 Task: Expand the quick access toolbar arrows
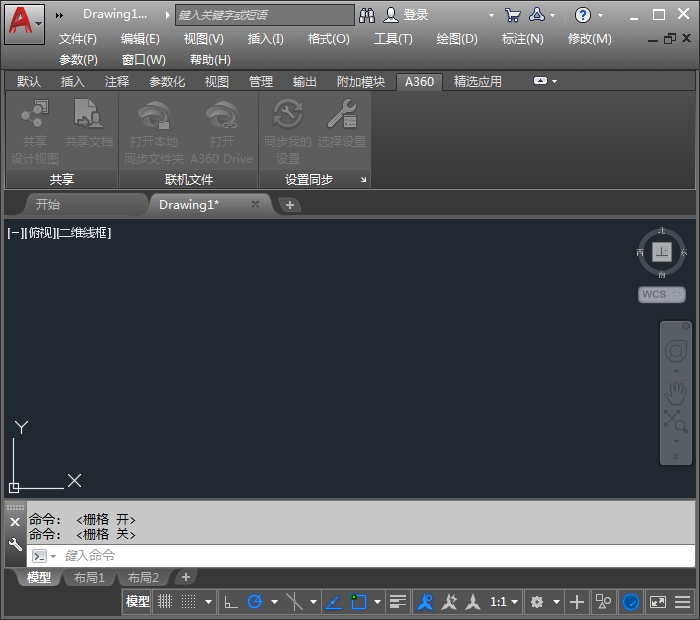(59, 15)
